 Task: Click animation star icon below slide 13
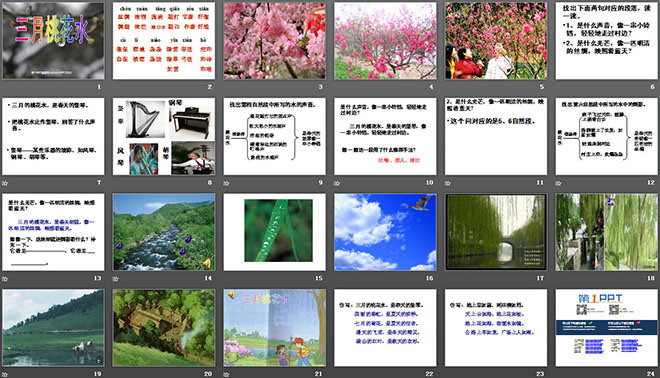pyautogui.click(x=5, y=279)
